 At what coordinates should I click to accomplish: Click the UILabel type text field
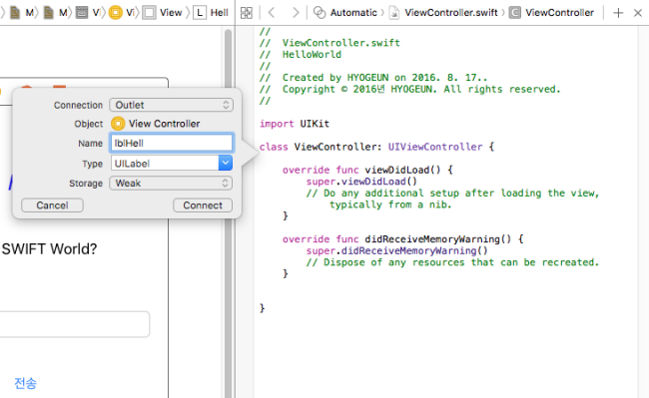[x=165, y=163]
